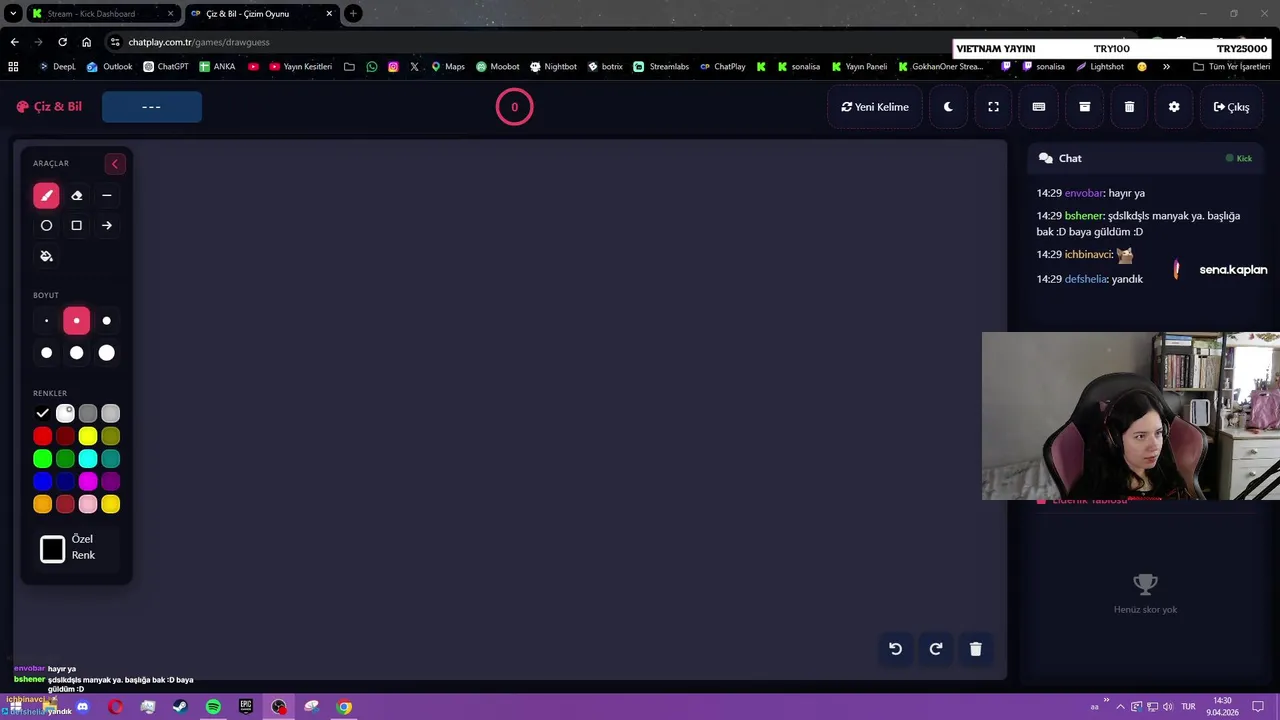Open Discord from the taskbar
The height and width of the screenshot is (720, 1280).
point(82,707)
